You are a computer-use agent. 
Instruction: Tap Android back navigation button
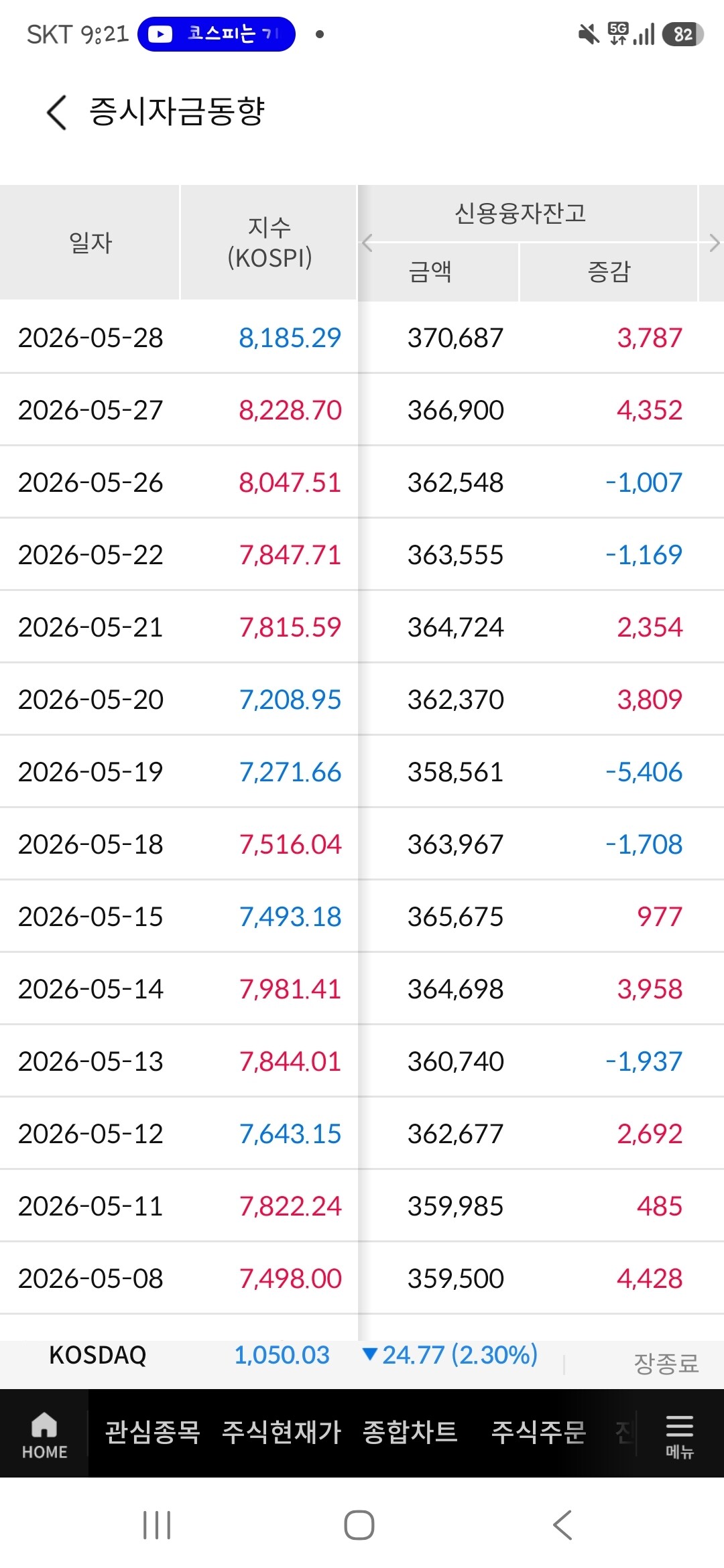click(x=562, y=1525)
